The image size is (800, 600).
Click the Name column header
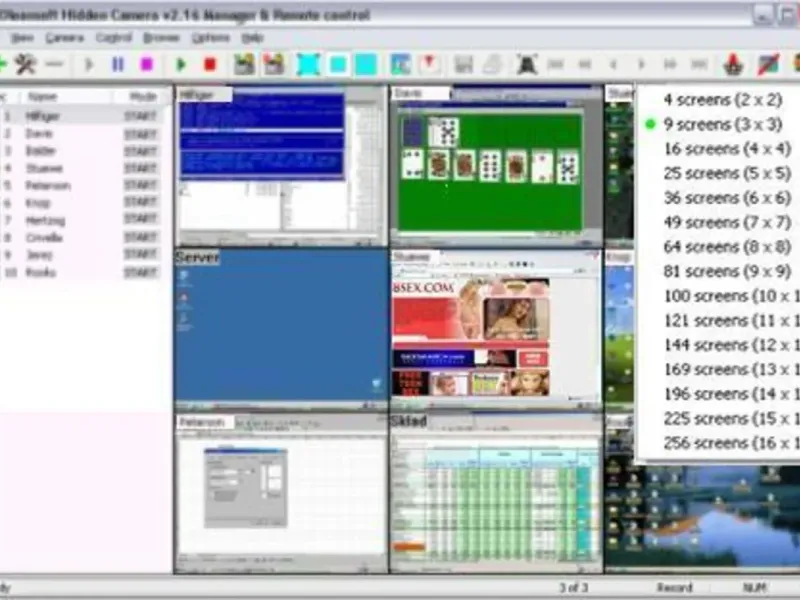click(x=64, y=96)
